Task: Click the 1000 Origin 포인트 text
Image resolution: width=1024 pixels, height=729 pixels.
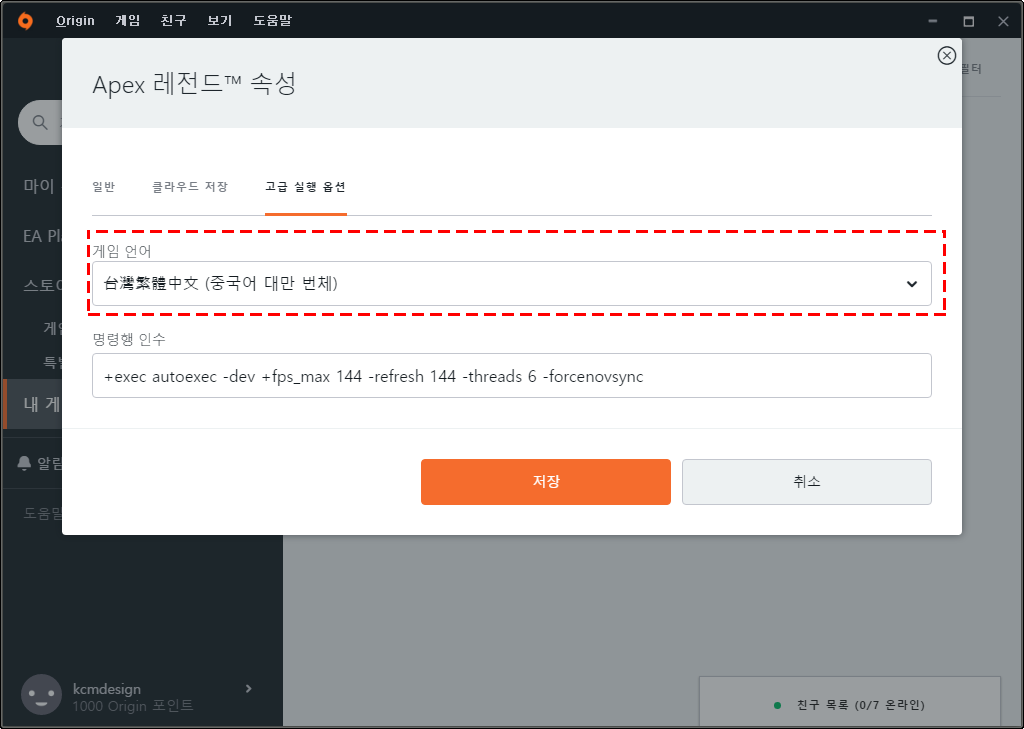Action: 133,705
